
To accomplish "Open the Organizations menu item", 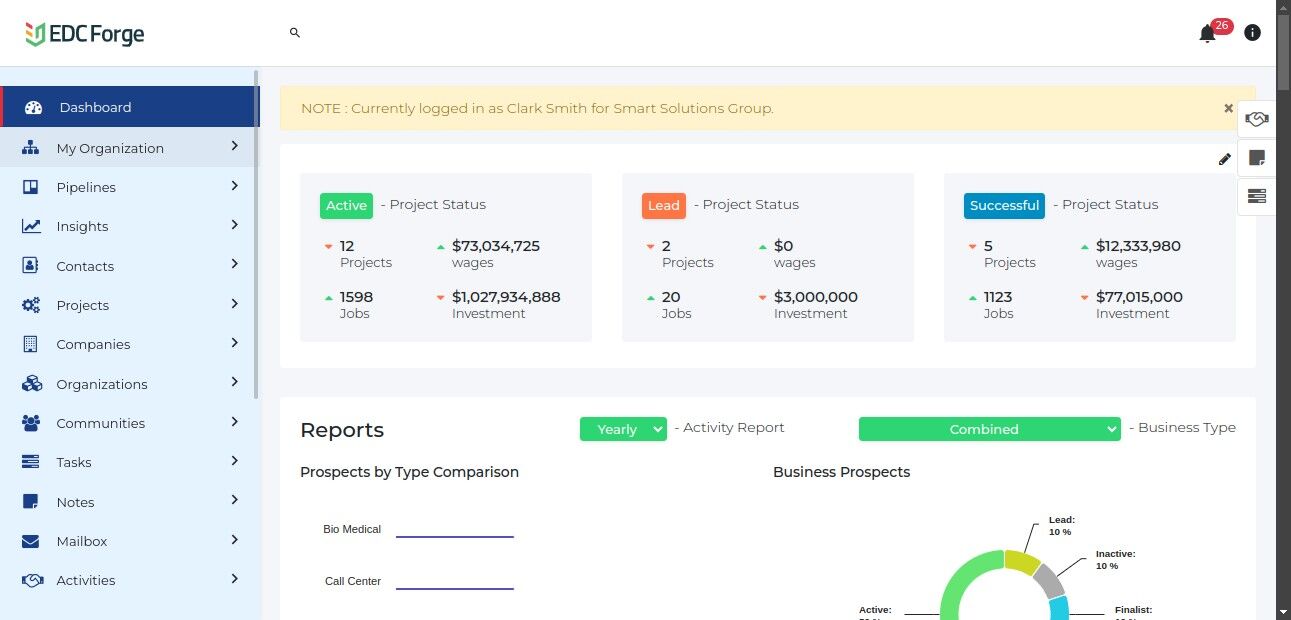I will (130, 384).
